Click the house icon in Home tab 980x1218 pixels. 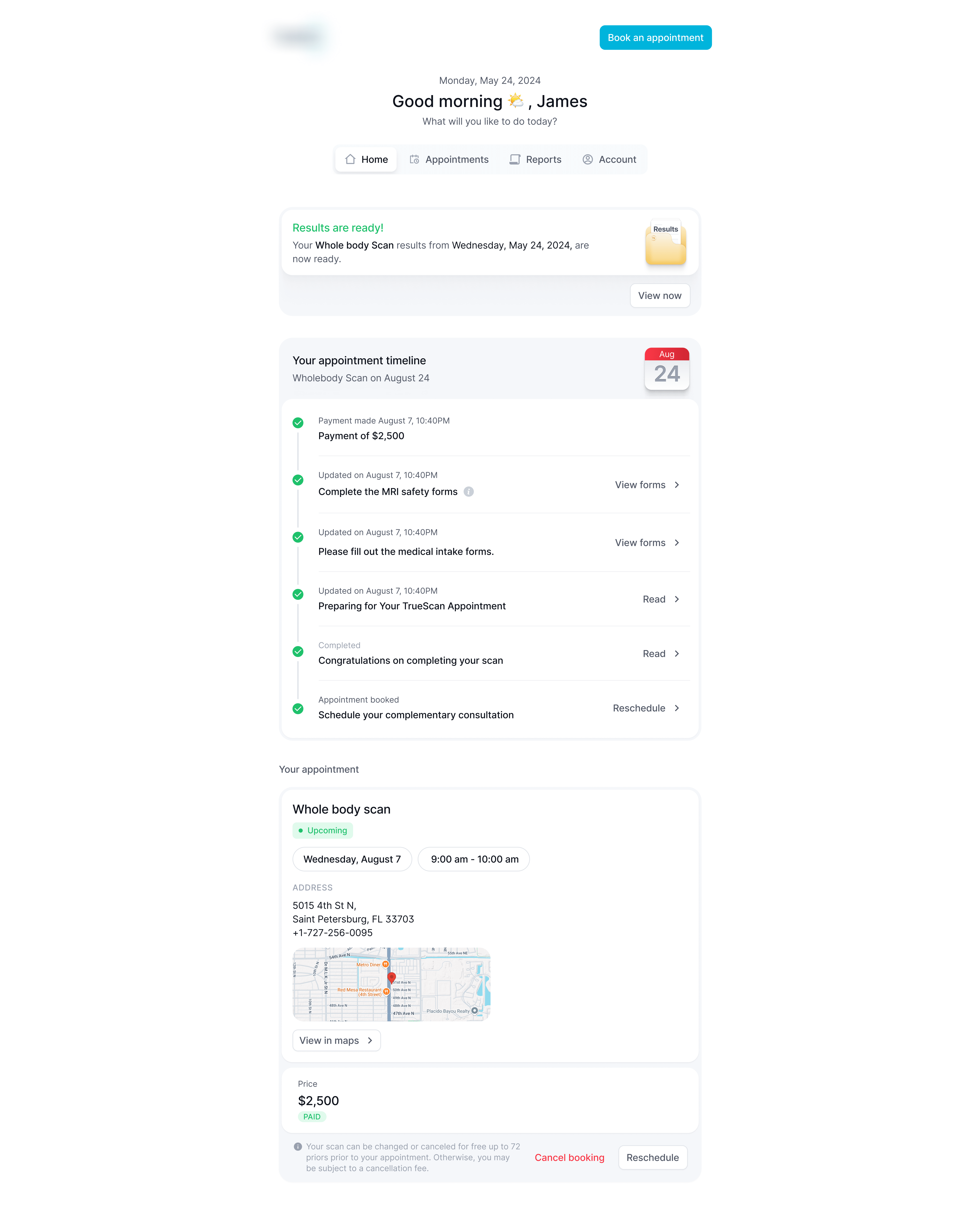click(350, 159)
